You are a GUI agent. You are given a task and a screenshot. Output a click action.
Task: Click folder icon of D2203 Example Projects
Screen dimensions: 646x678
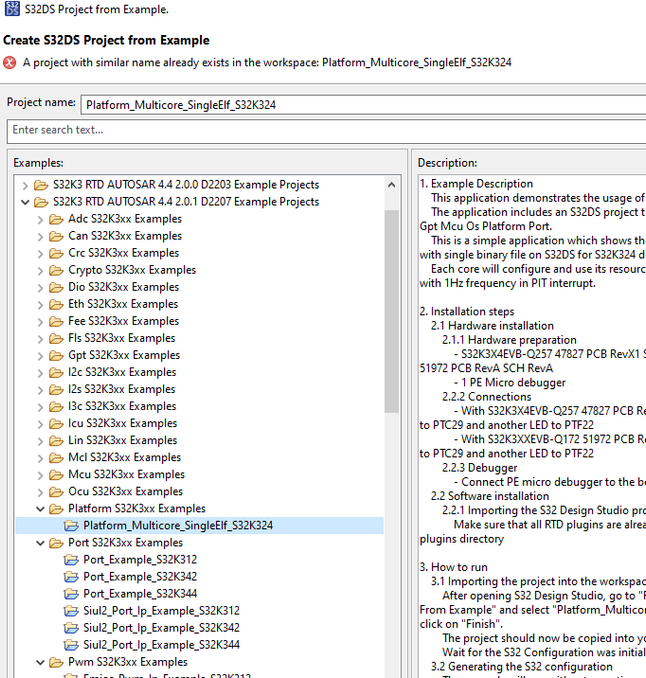pyautogui.click(x=41, y=185)
